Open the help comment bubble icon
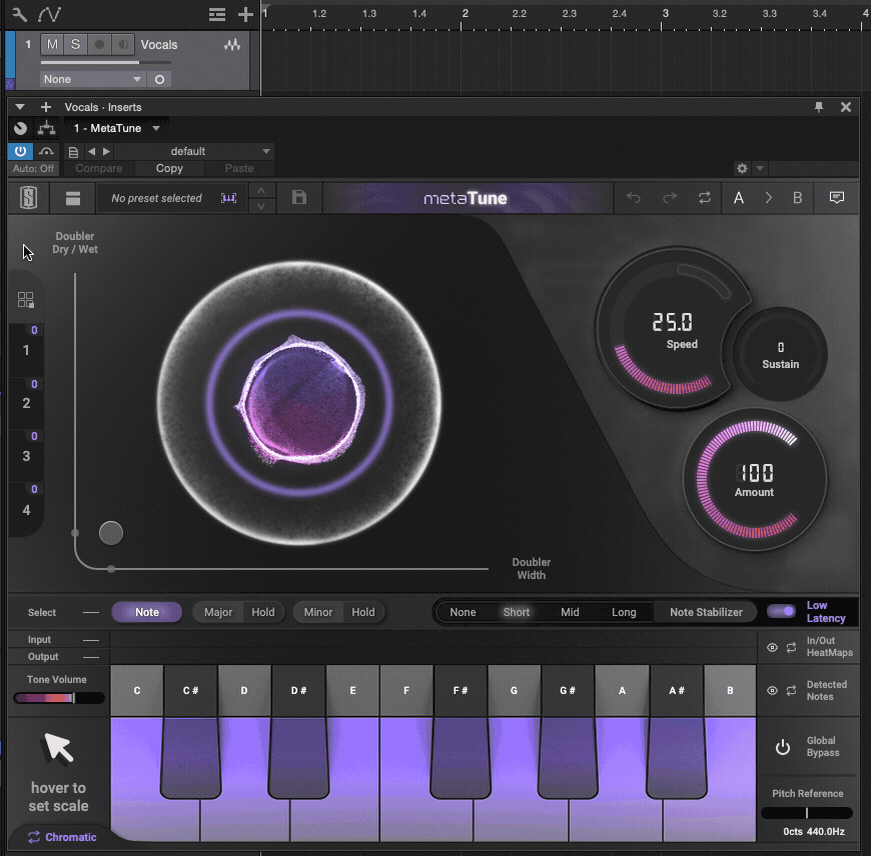The width and height of the screenshot is (871, 856). (x=837, y=198)
